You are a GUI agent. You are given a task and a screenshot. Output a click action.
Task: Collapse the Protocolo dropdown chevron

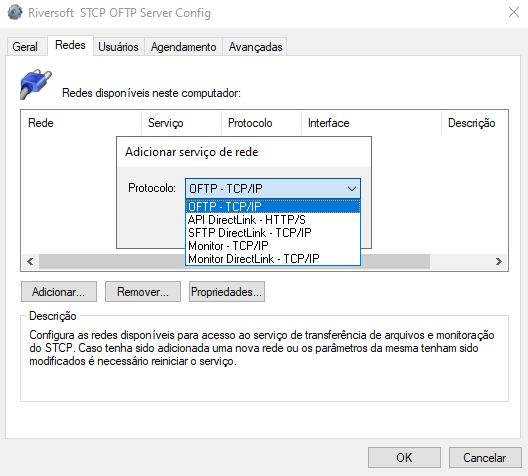[352, 189]
